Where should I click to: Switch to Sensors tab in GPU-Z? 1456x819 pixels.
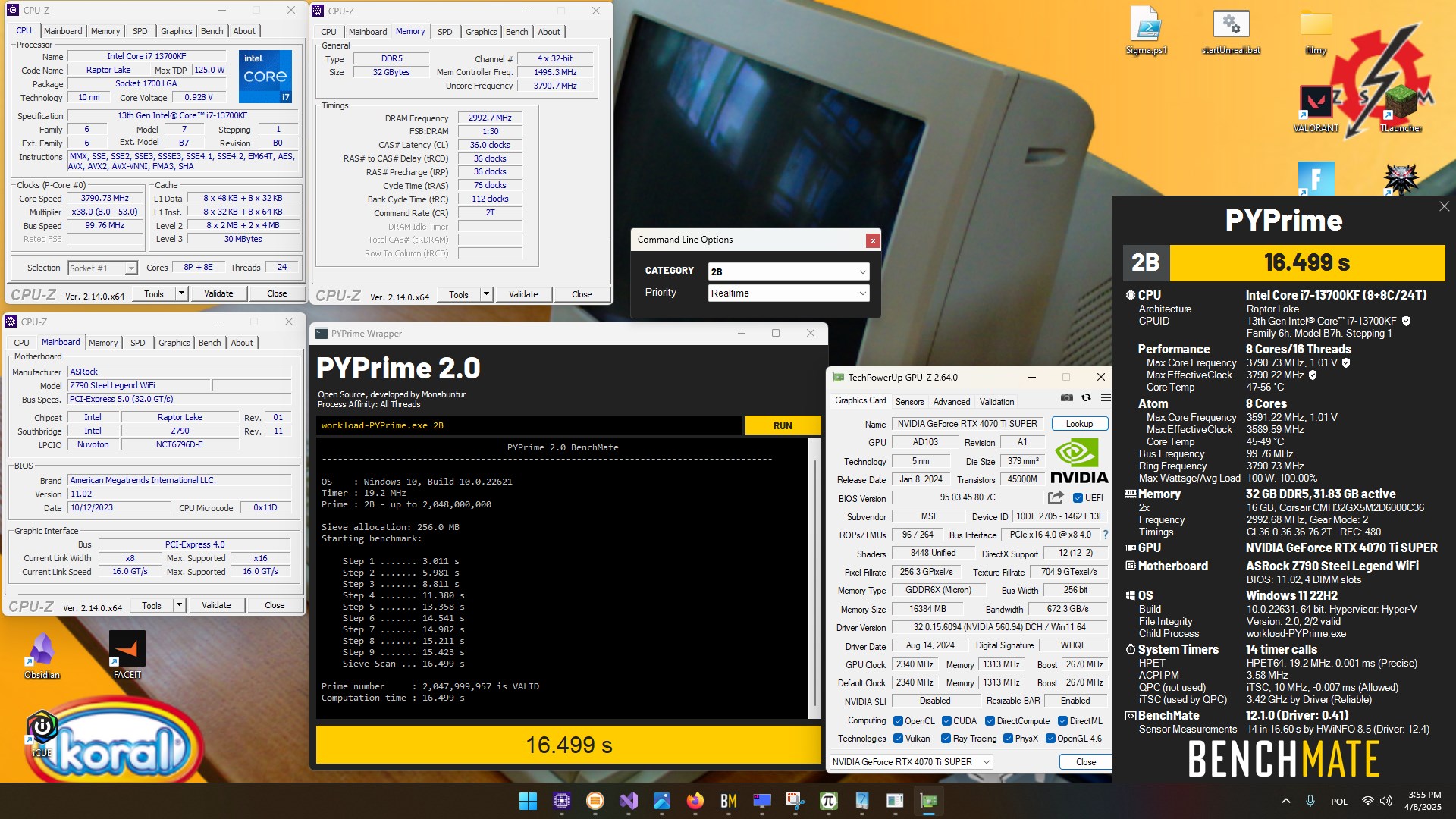point(909,402)
